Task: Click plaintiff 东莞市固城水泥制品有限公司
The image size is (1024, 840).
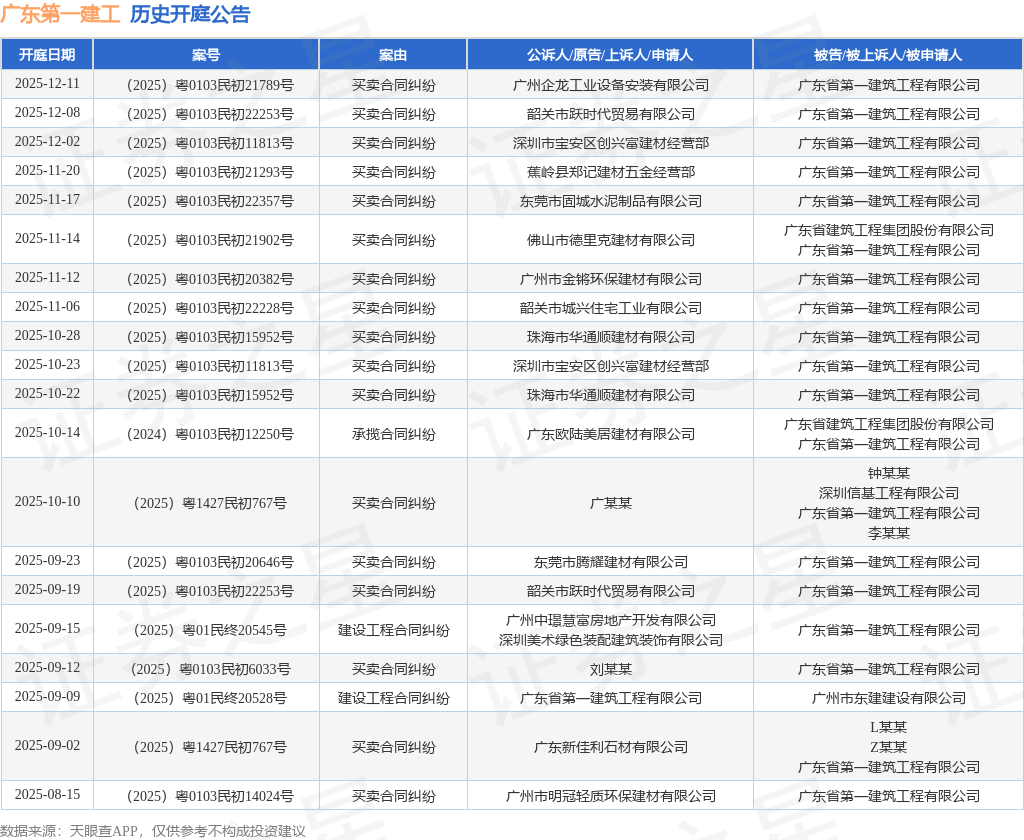Action: point(611,201)
